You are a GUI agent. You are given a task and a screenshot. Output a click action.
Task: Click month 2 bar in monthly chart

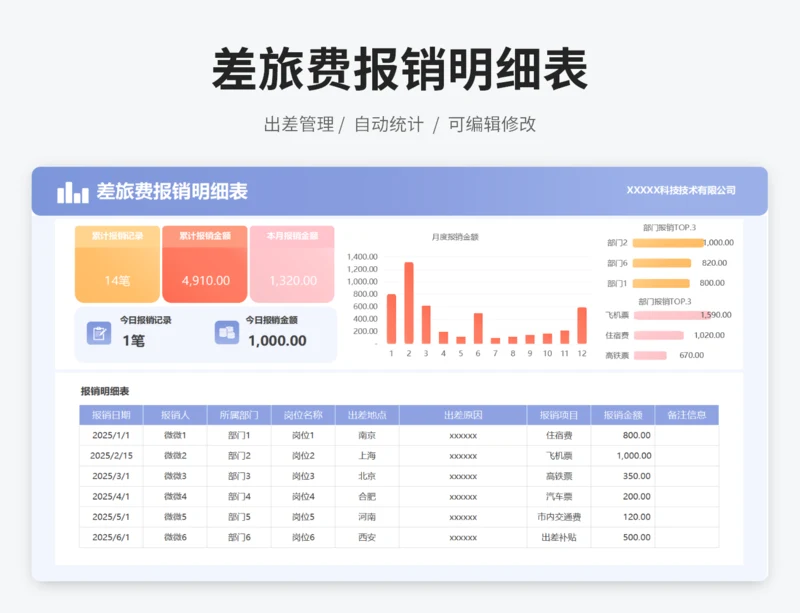(x=409, y=303)
